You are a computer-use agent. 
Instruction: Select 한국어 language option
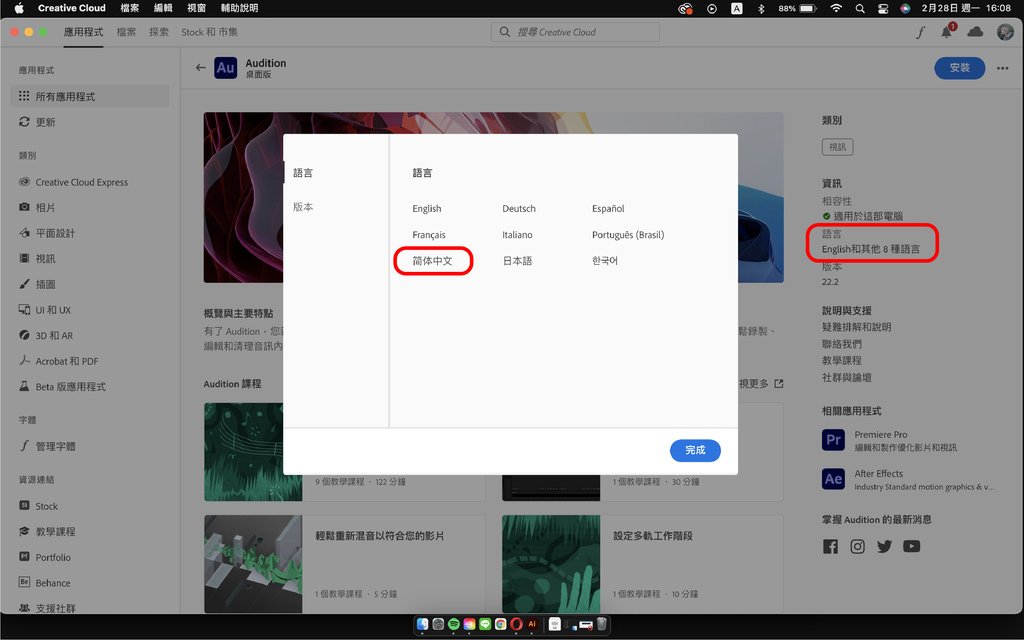pyautogui.click(x=605, y=261)
